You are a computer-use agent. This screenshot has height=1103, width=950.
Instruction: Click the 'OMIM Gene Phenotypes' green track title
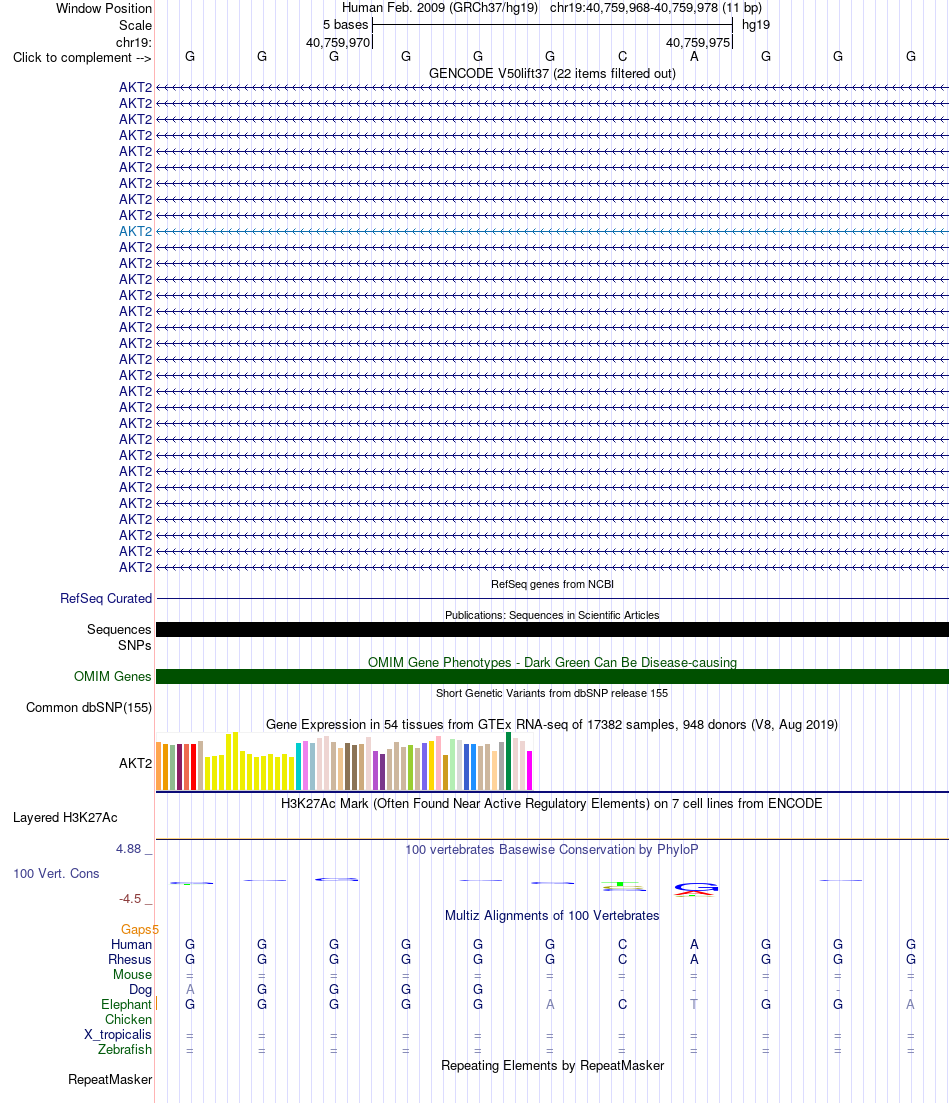552,663
